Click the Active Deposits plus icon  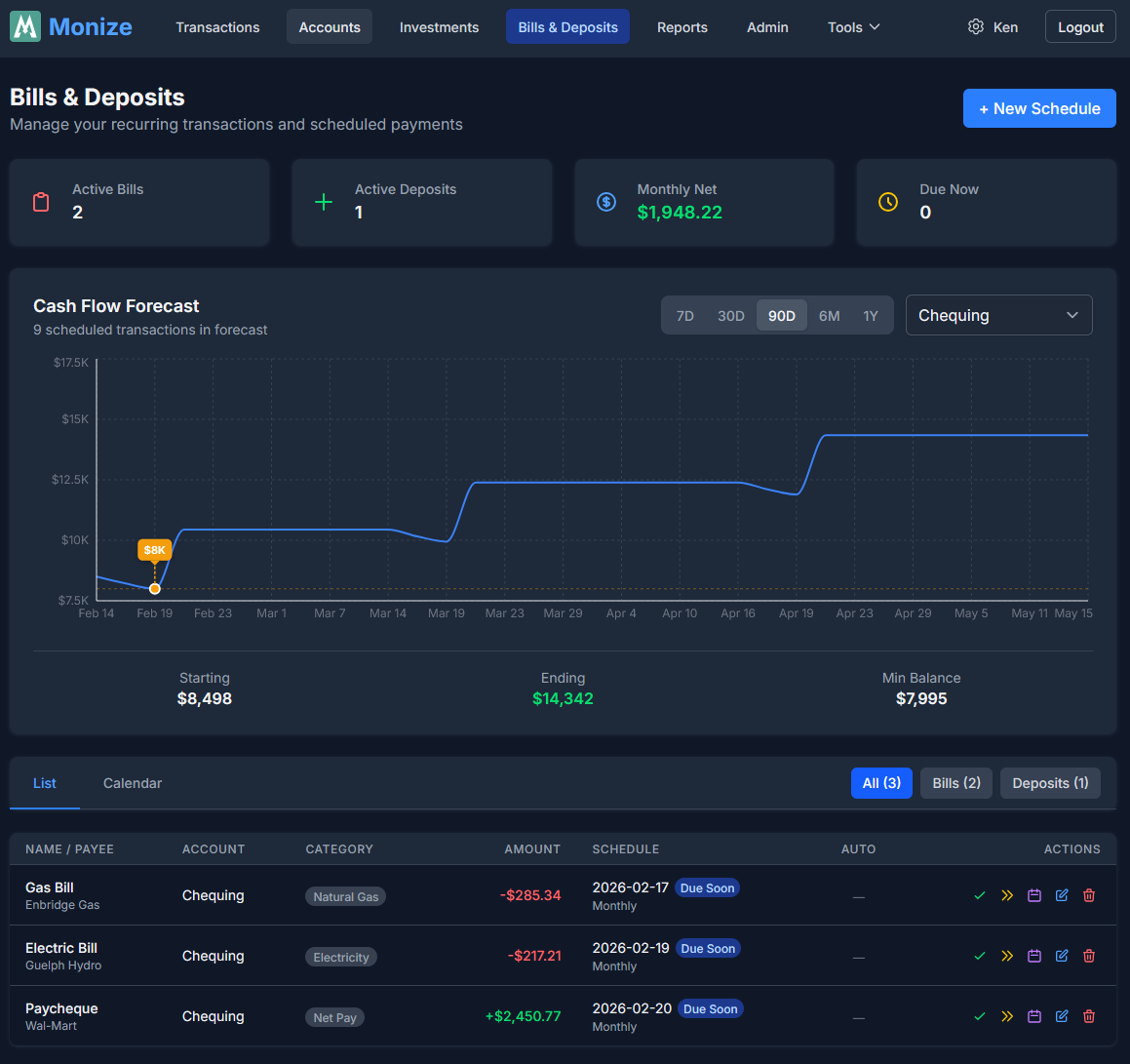point(324,202)
